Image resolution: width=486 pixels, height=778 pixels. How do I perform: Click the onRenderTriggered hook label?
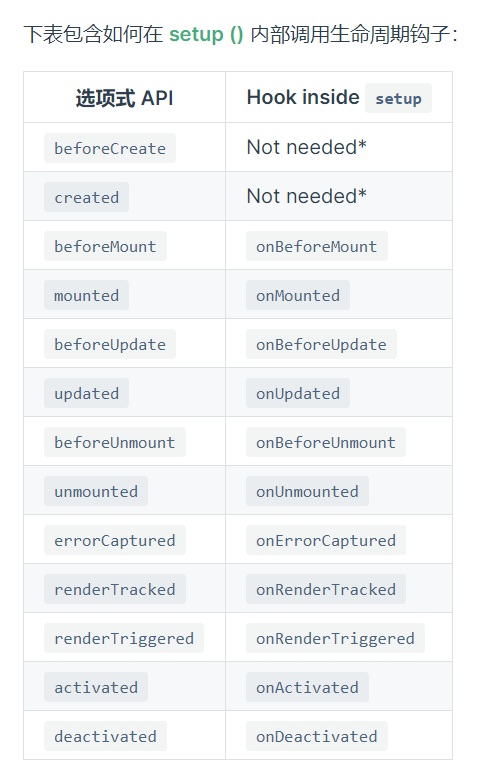[x=335, y=638]
